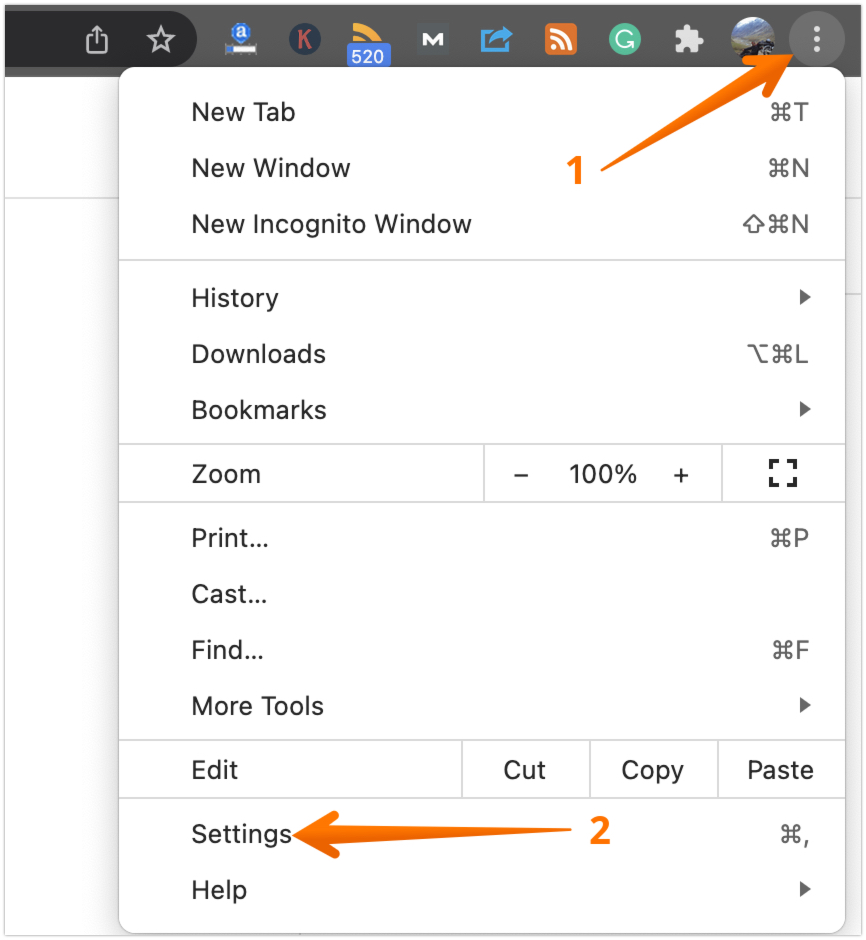Screen dimensions: 866x940
Task: Expand the History submenu
Action: point(234,297)
